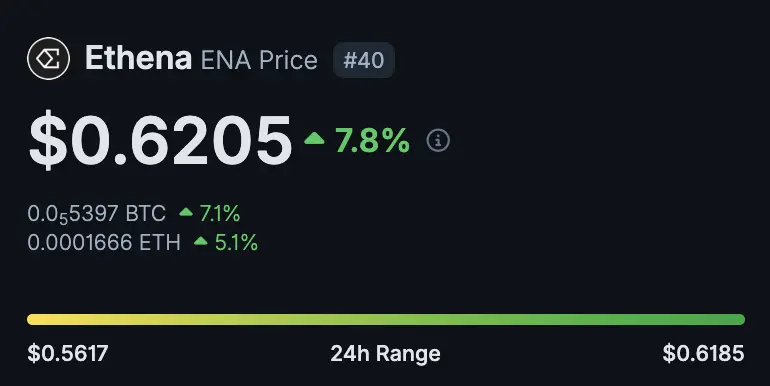This screenshot has height=386, width=770.
Task: Click the 24h Range label
Action: [x=385, y=354]
